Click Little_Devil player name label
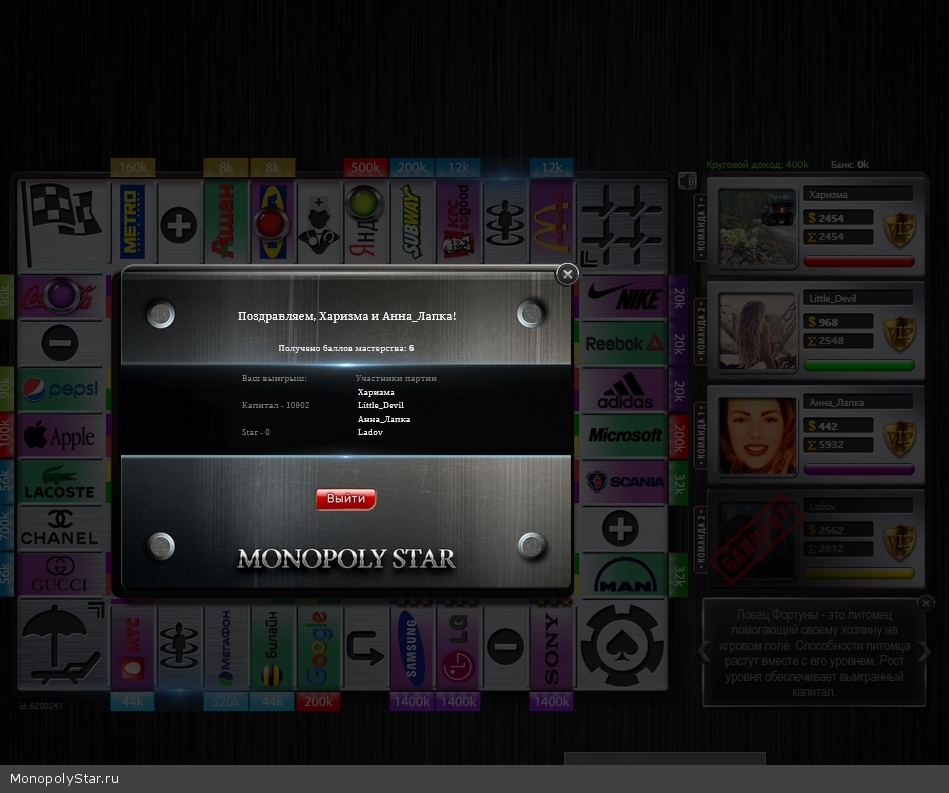The width and height of the screenshot is (949, 793). click(857, 298)
